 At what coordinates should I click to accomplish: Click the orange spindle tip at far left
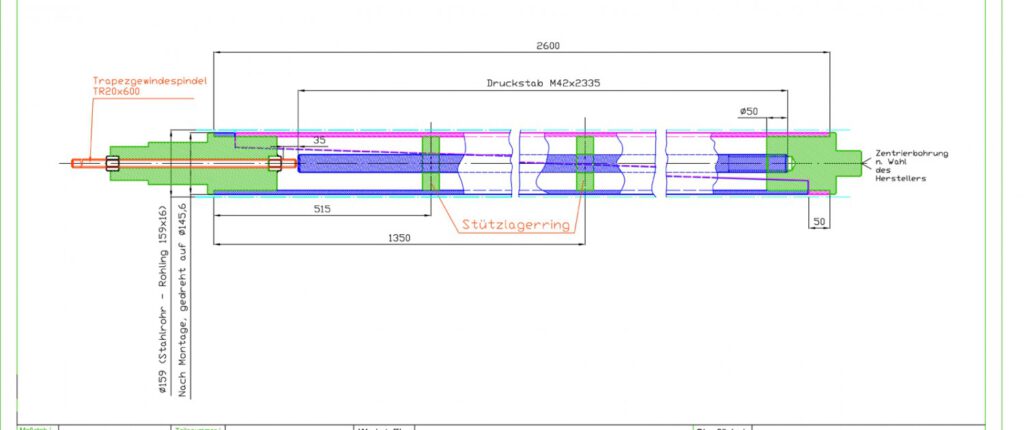coord(77,163)
